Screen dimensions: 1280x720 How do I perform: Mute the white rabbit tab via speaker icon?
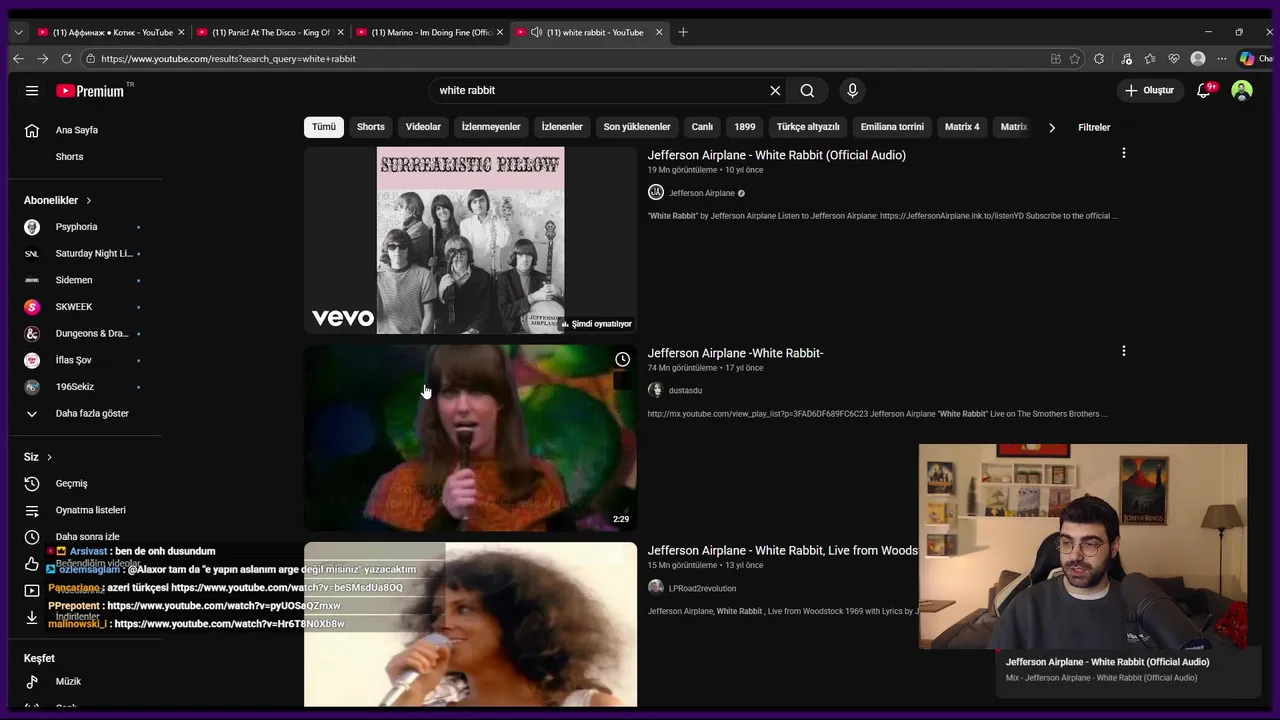tap(536, 32)
